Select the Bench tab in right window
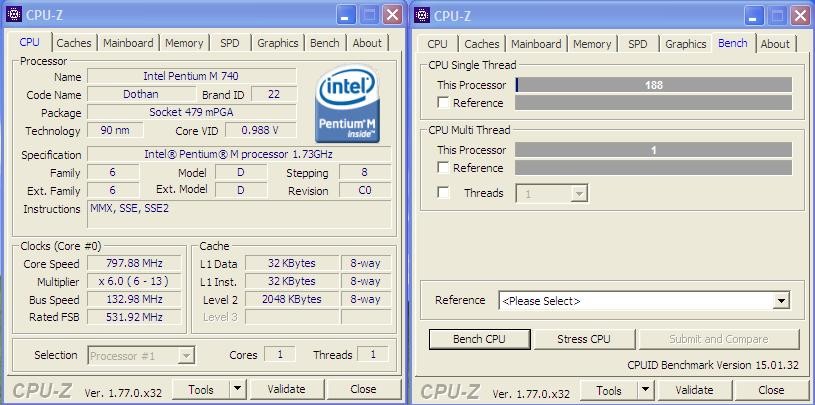815x405 pixels. (733, 43)
